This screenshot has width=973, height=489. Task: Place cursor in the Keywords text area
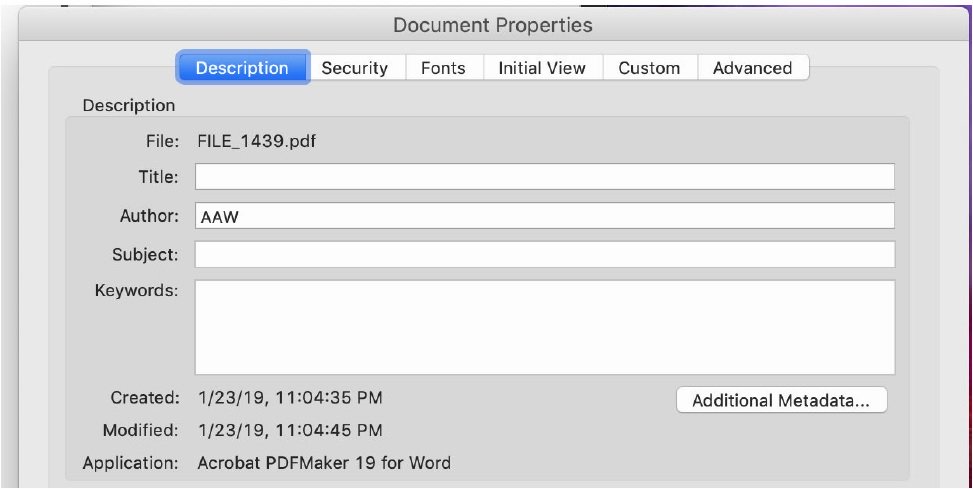(x=544, y=327)
